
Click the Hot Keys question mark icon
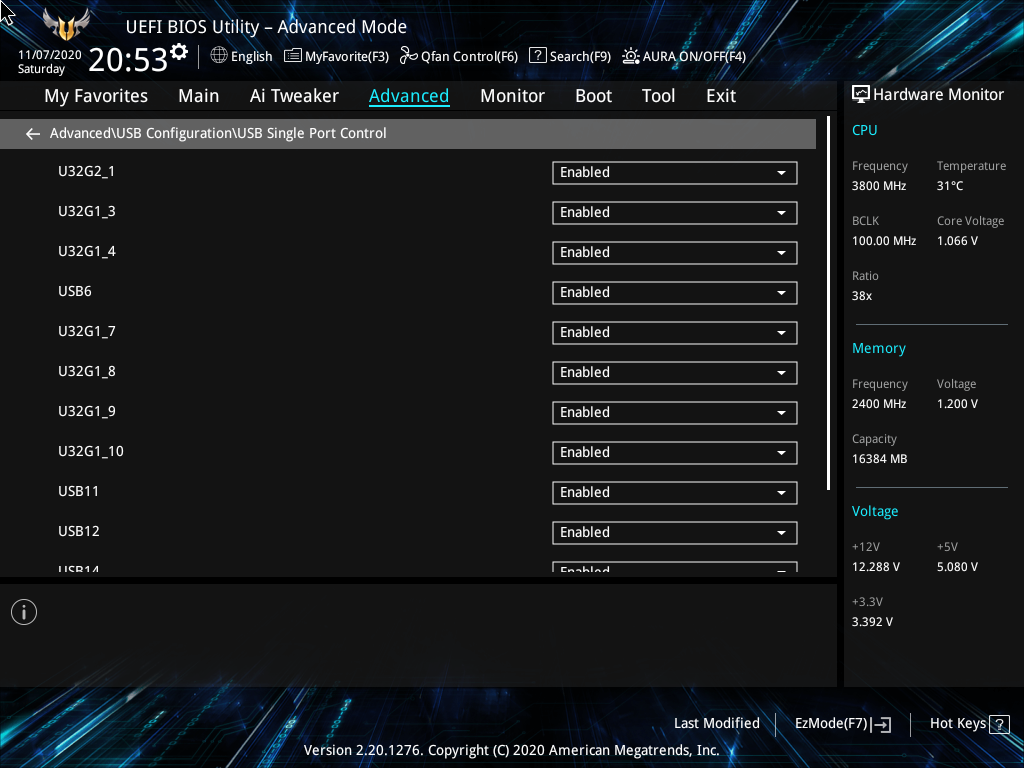999,724
